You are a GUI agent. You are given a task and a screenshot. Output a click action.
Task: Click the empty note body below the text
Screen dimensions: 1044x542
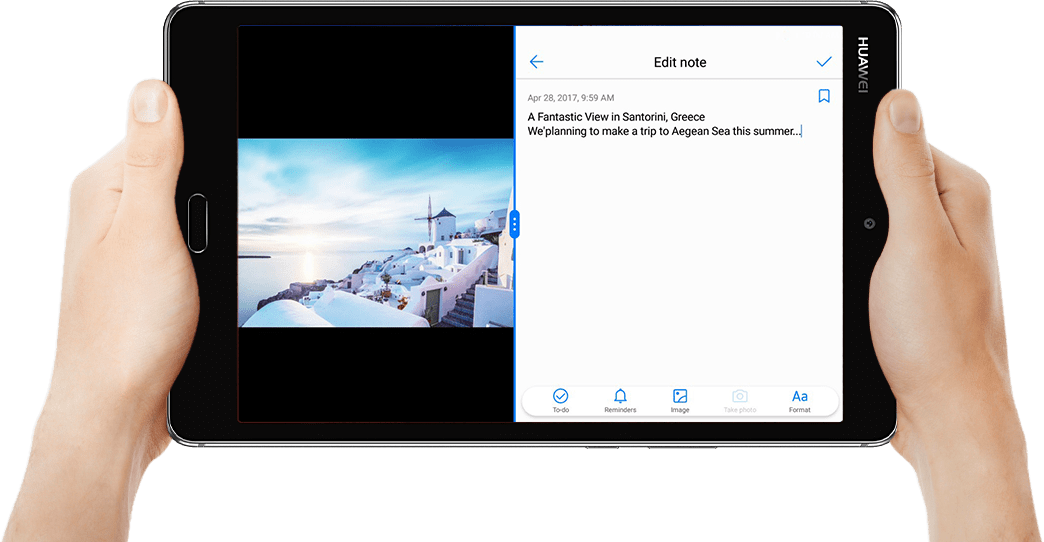point(678,260)
